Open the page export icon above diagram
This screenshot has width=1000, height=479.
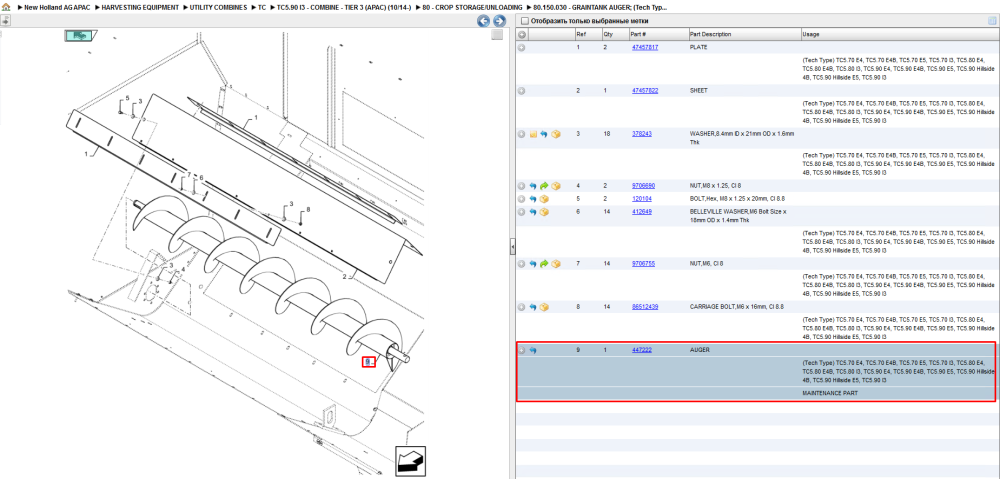(x=5, y=20)
